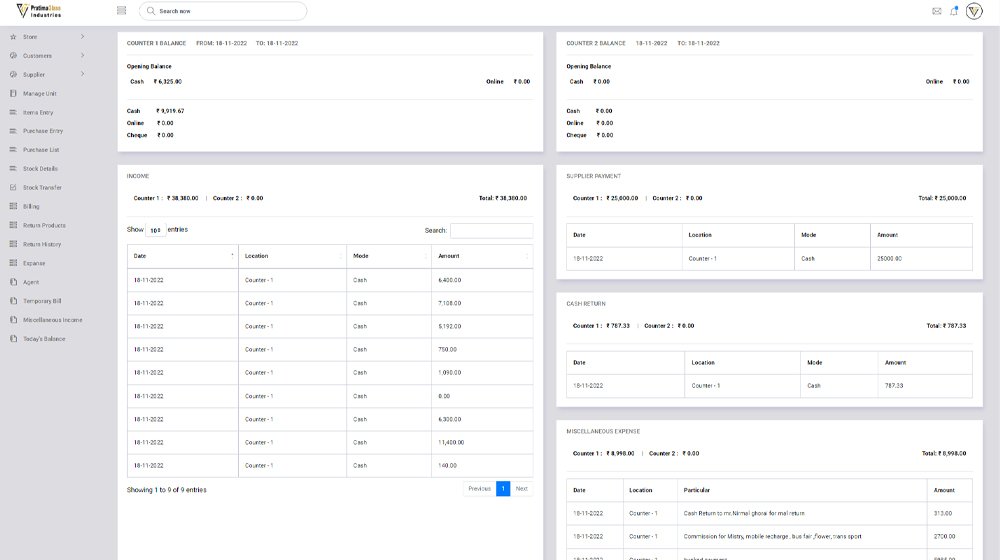Click the Miscellaneous Income icon
This screenshot has width=1000, height=560.
click(13, 320)
